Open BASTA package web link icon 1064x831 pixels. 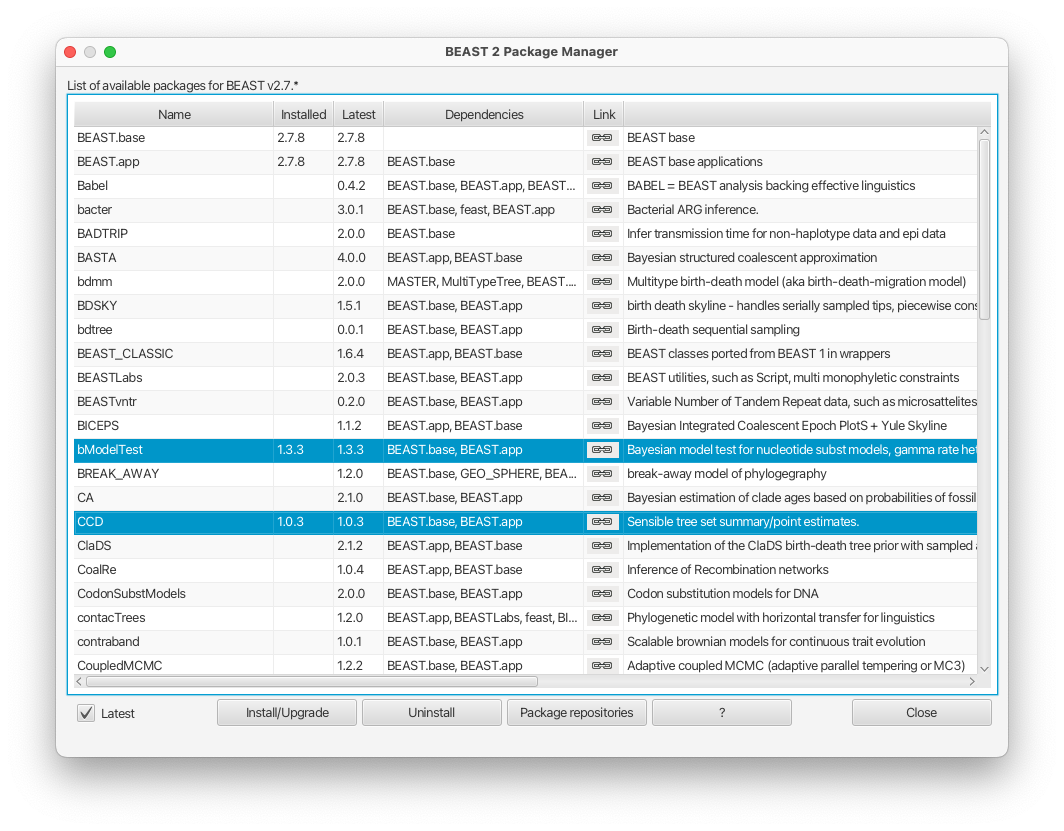(602, 258)
